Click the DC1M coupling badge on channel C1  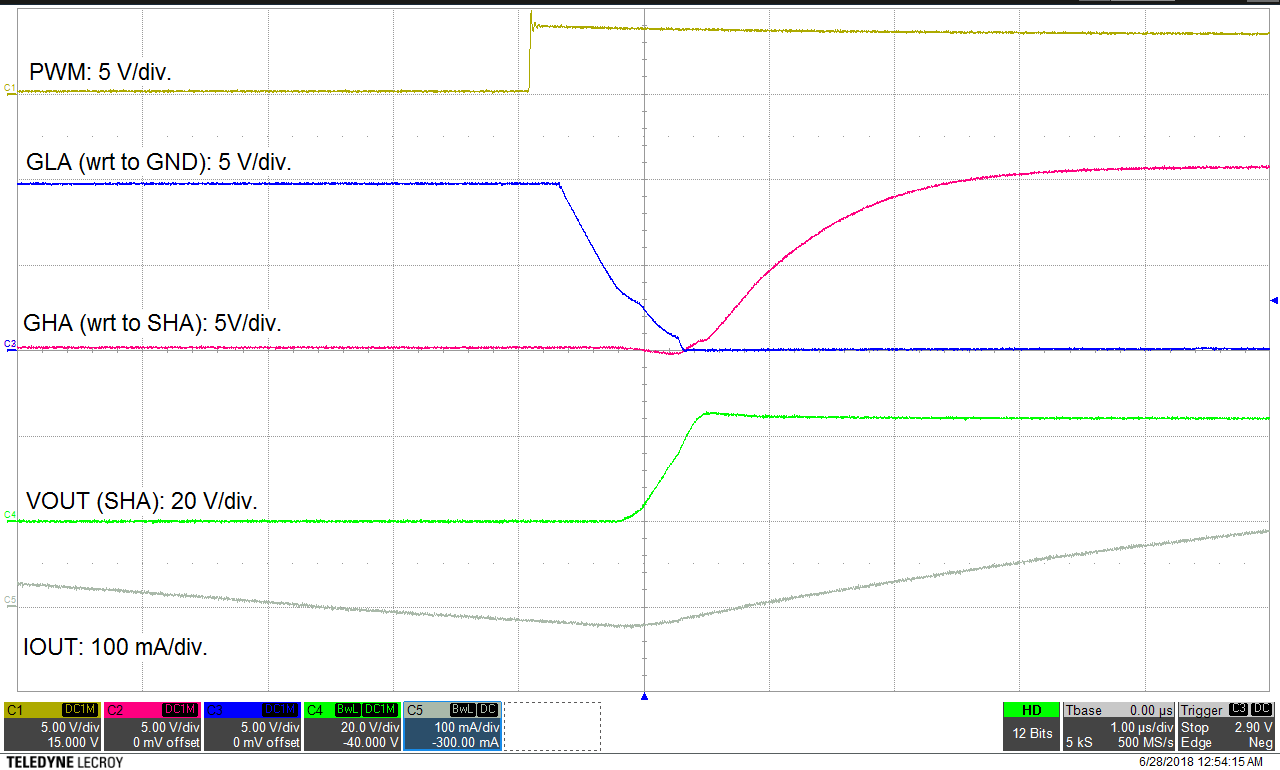pyautogui.click(x=78, y=708)
